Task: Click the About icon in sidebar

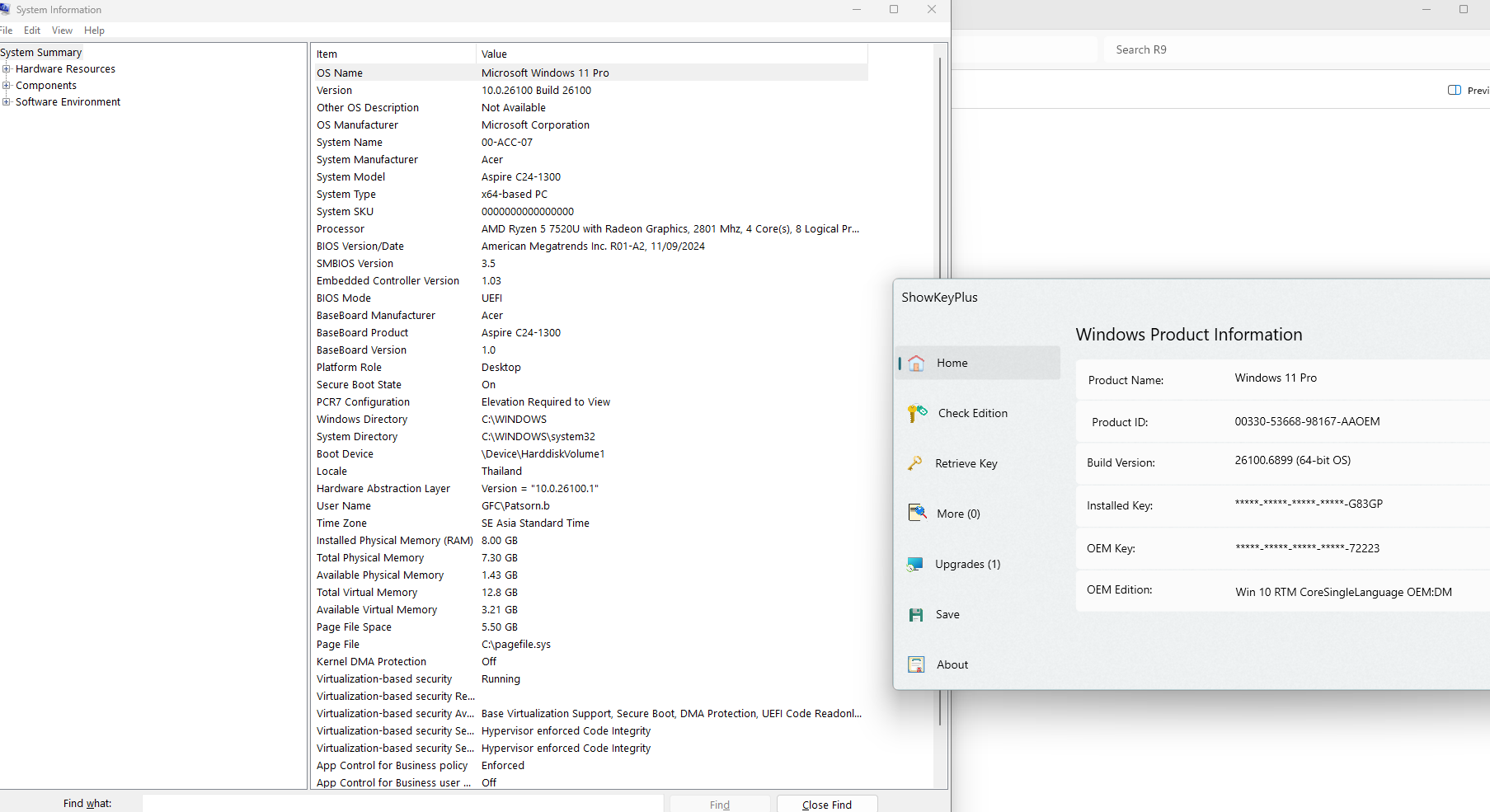Action: tap(916, 664)
